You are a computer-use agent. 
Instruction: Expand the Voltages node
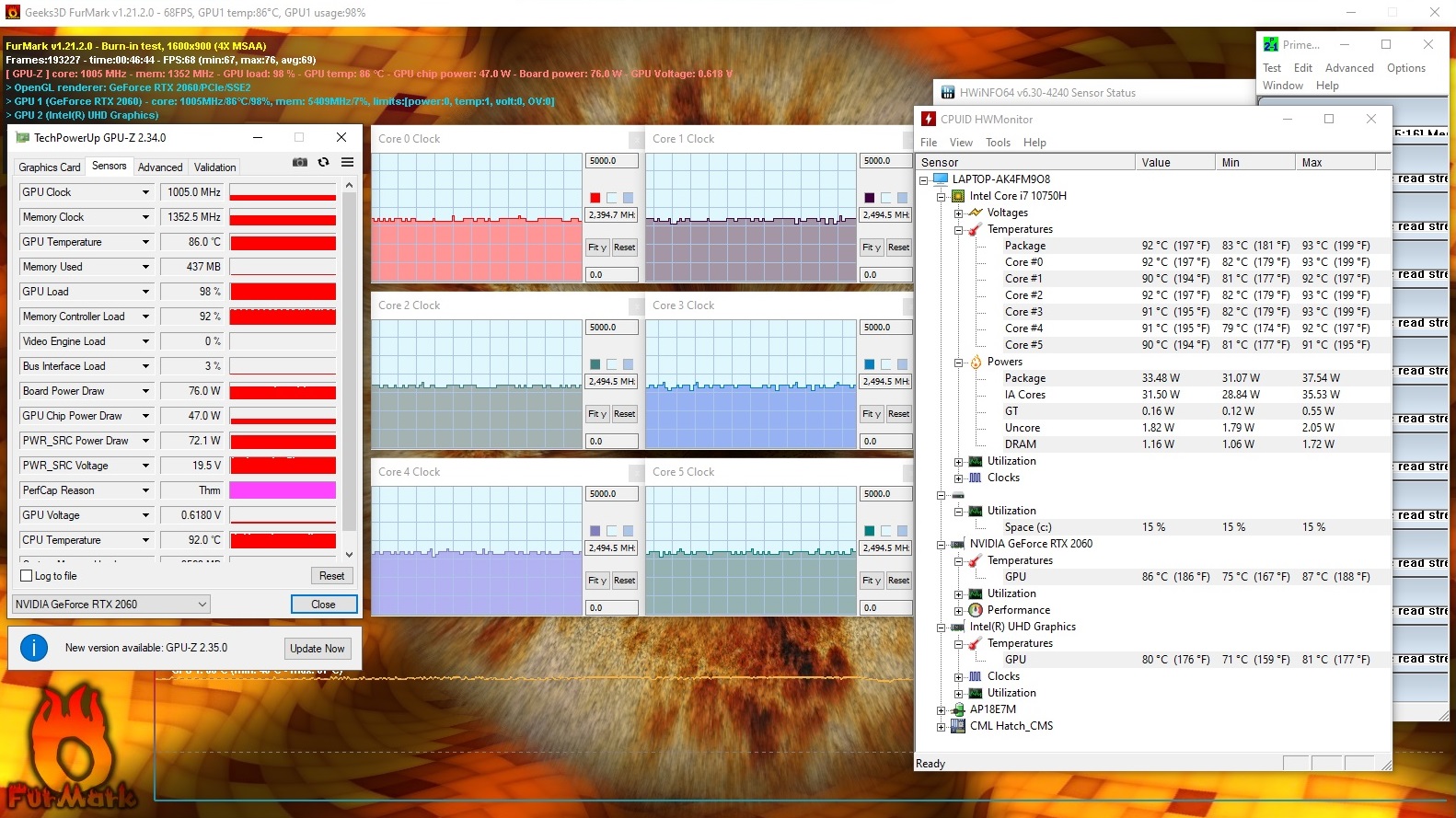point(958,213)
